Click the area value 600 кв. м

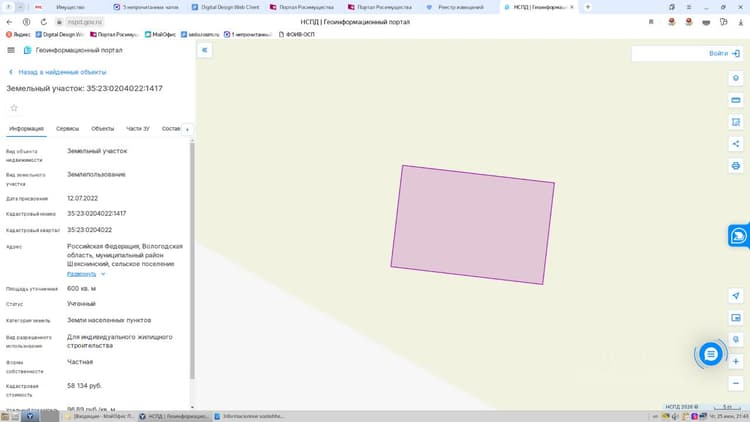coord(81,289)
